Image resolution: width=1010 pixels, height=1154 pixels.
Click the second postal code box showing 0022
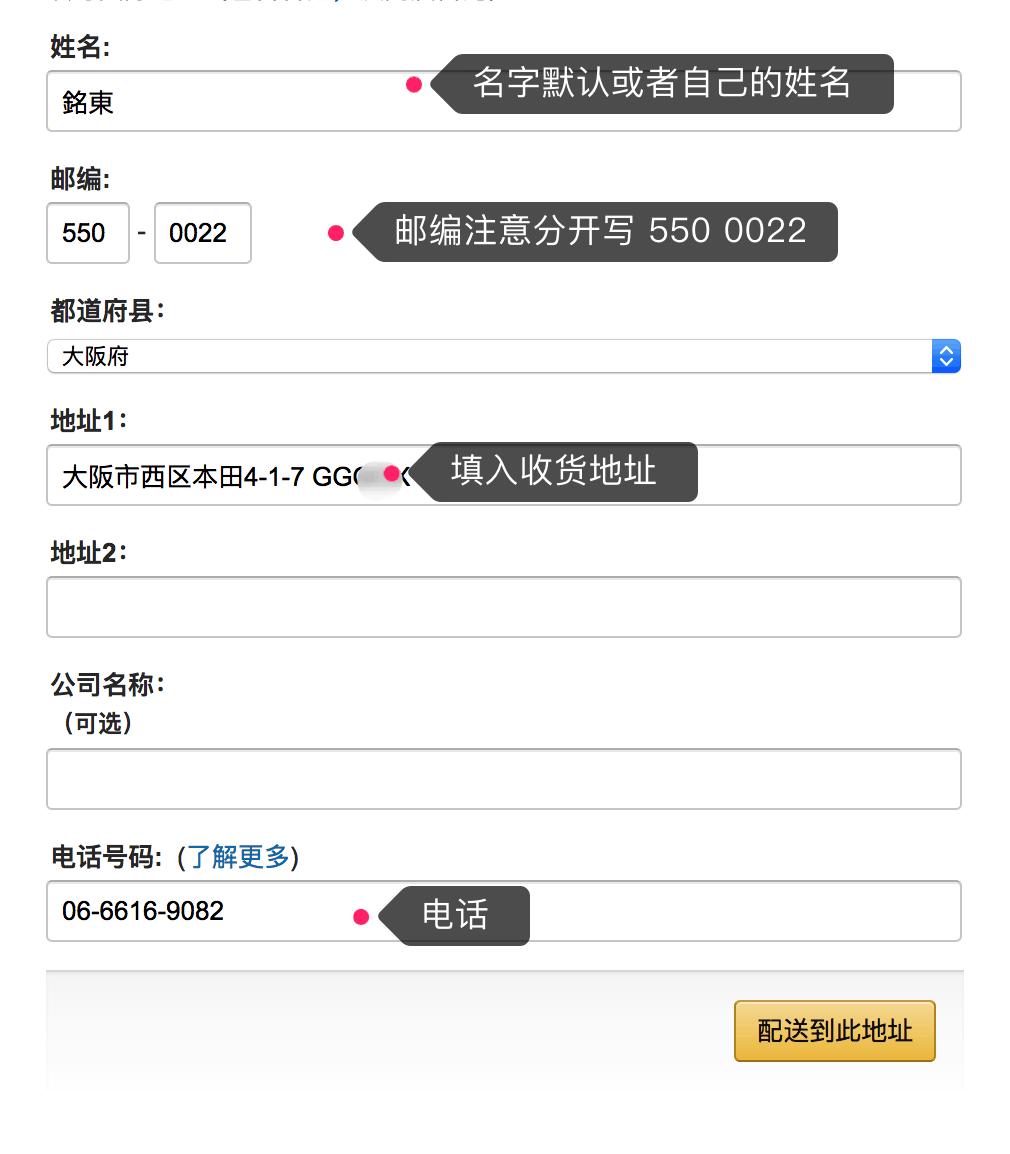coord(202,233)
